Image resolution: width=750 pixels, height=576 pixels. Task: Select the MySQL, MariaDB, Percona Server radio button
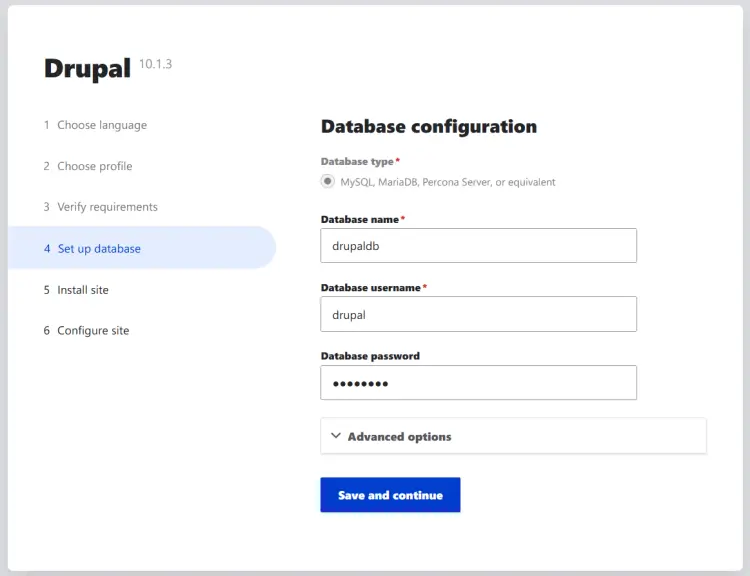click(327, 182)
